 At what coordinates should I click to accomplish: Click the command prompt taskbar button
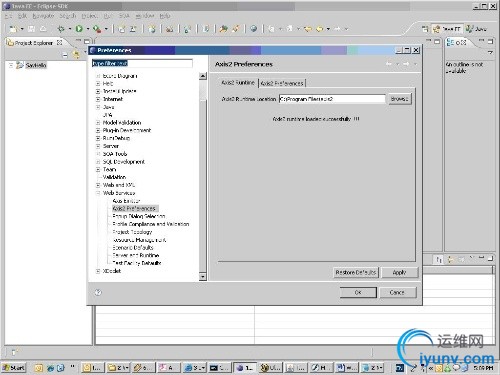coord(219,368)
